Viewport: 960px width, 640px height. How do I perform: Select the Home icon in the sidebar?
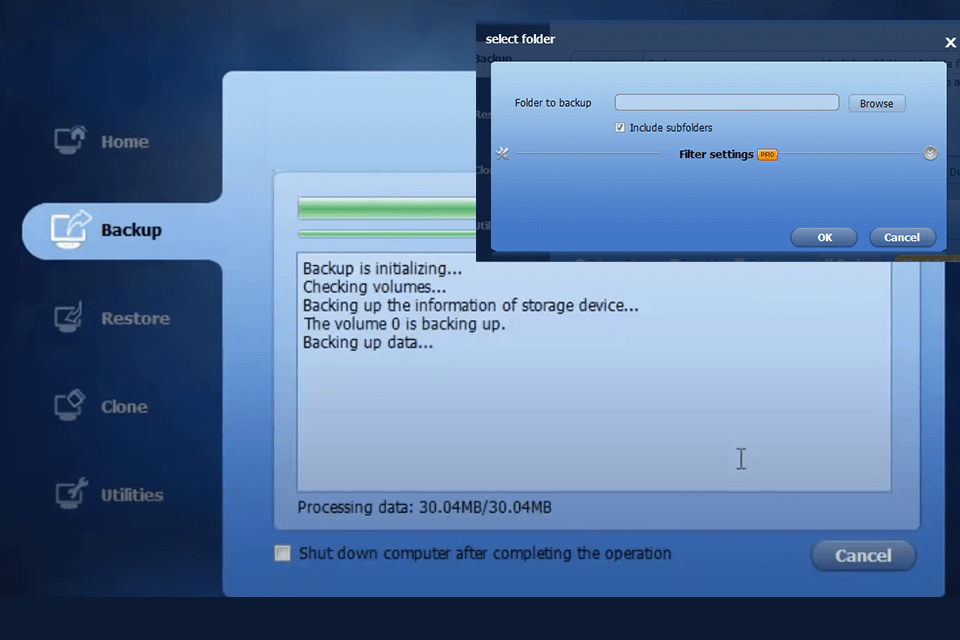70,141
